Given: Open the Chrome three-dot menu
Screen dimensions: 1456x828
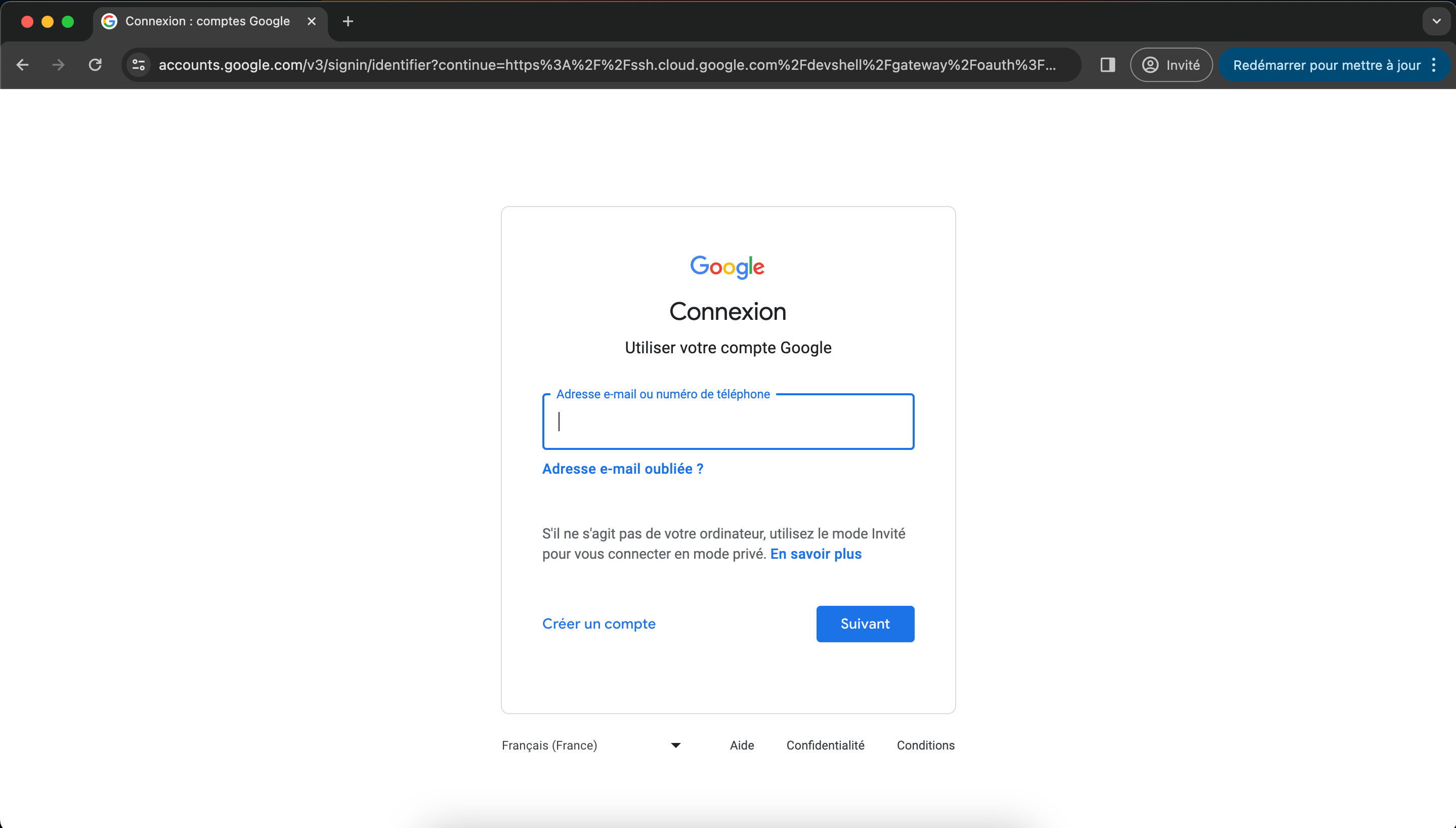Looking at the screenshot, I should point(1434,65).
